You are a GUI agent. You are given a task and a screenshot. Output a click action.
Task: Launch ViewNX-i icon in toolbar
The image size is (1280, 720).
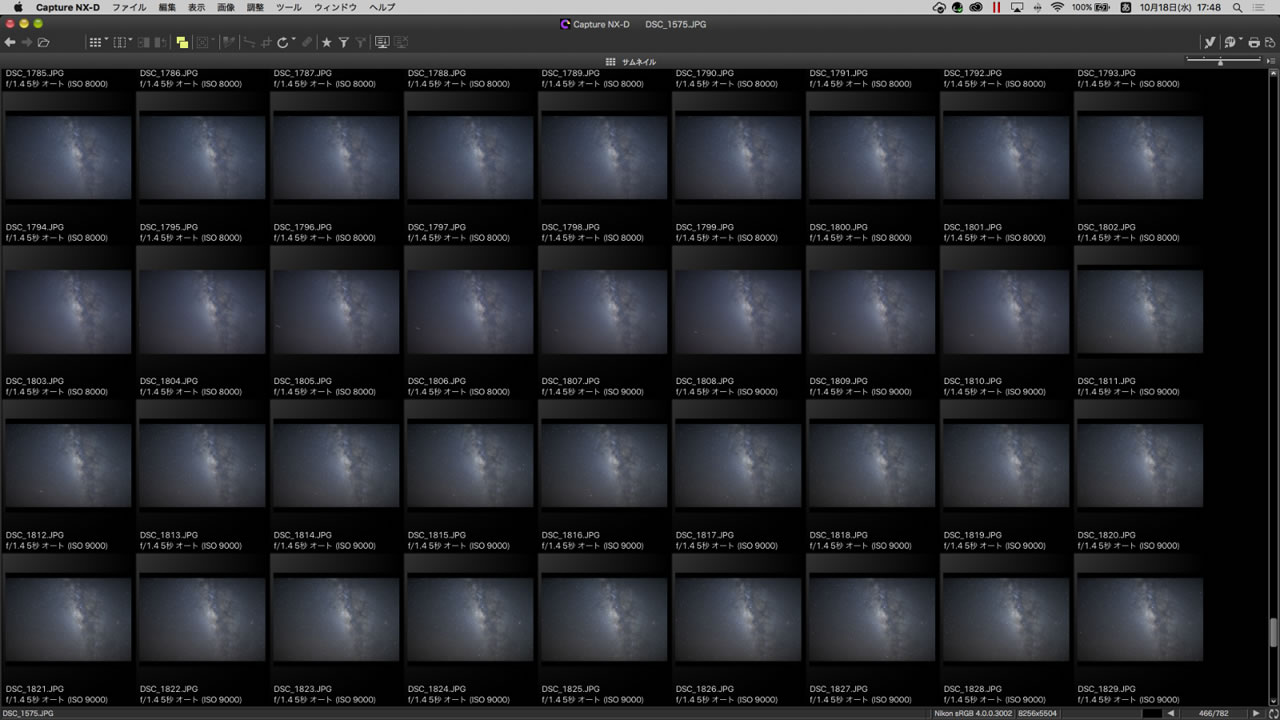(1209, 43)
